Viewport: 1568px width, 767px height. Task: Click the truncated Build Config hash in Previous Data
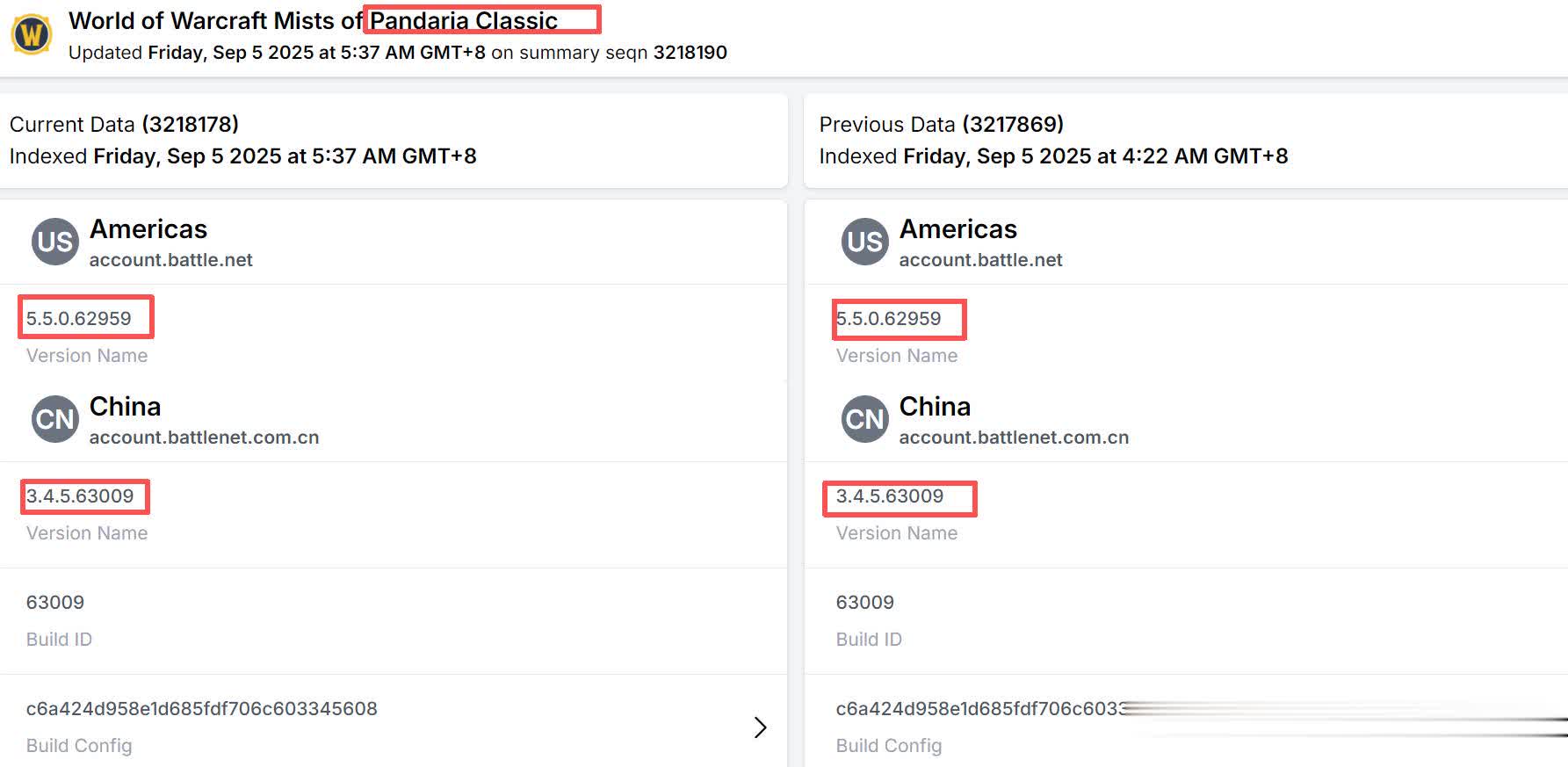[x=979, y=708]
